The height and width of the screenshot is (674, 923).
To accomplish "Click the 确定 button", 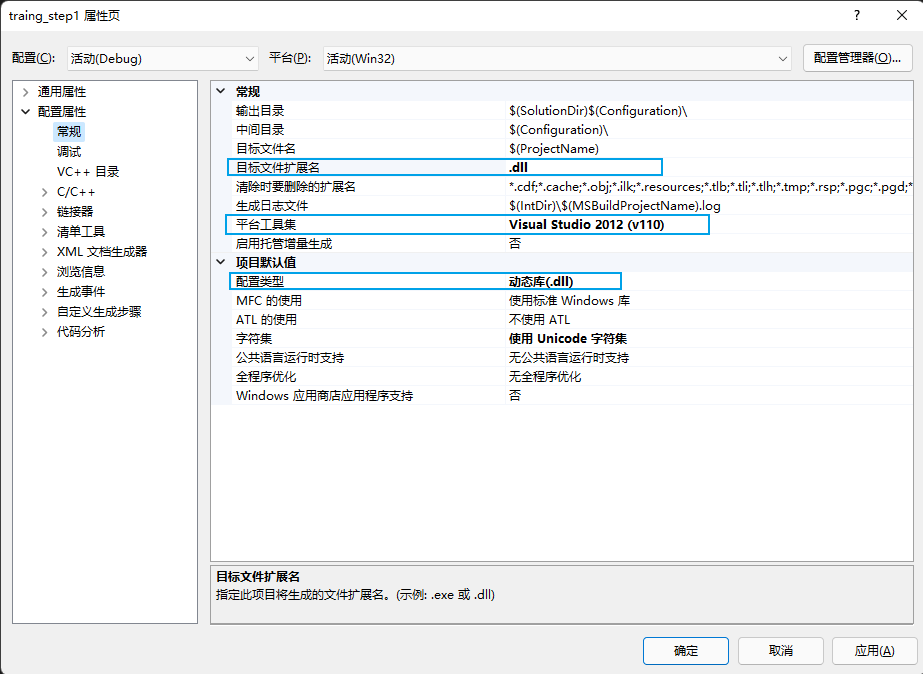I will tap(685, 651).
